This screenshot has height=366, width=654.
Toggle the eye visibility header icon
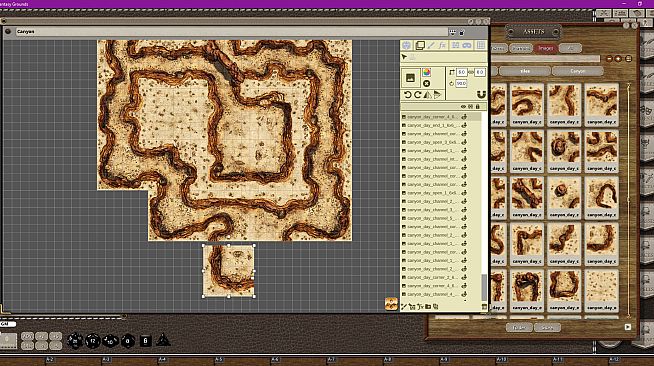(463, 107)
